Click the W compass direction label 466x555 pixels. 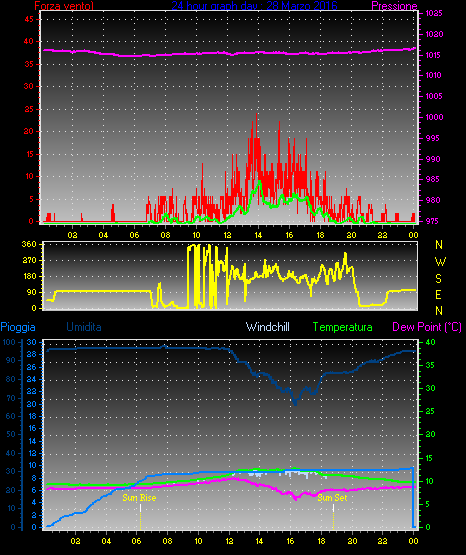click(x=440, y=262)
